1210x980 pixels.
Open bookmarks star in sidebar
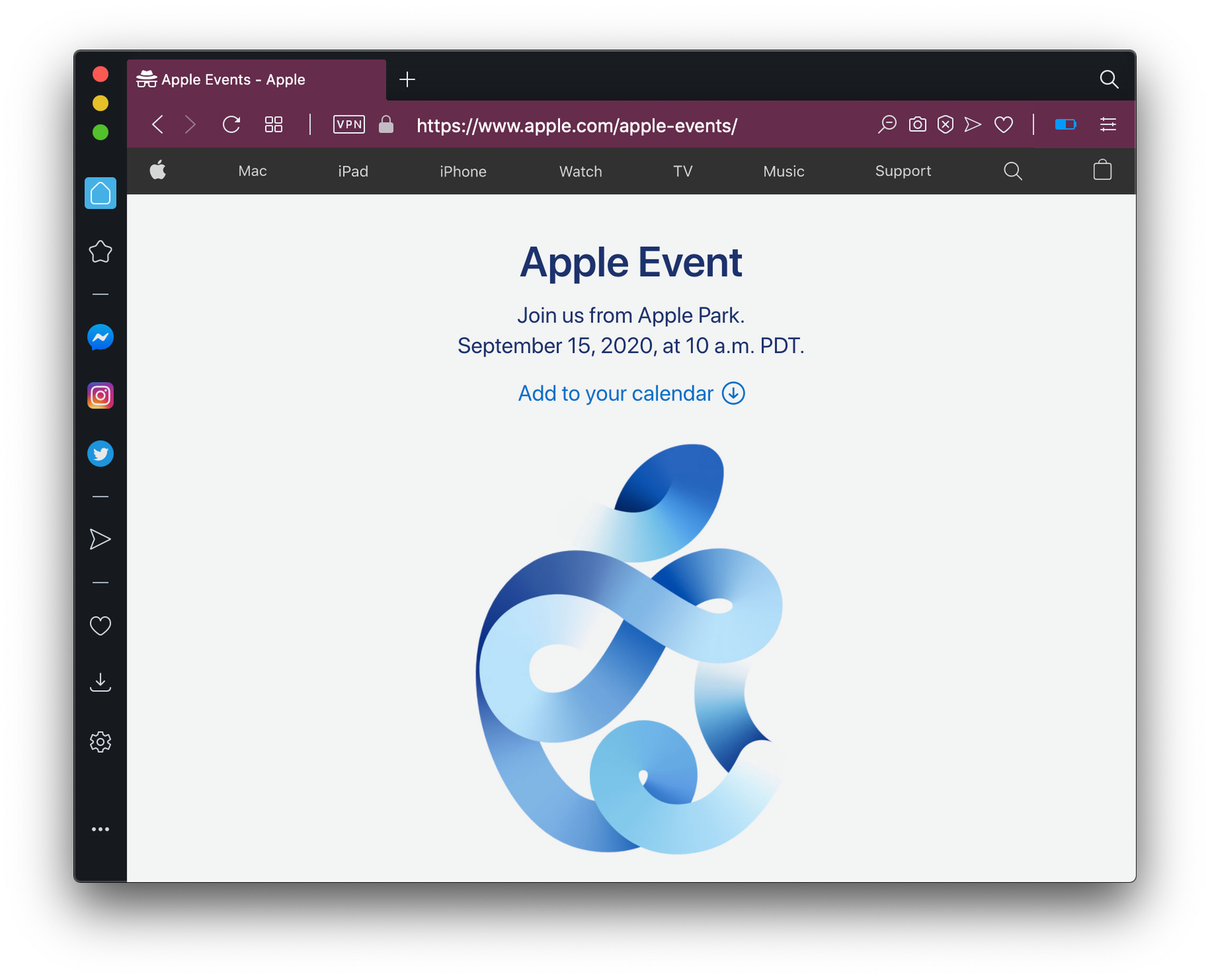101,251
